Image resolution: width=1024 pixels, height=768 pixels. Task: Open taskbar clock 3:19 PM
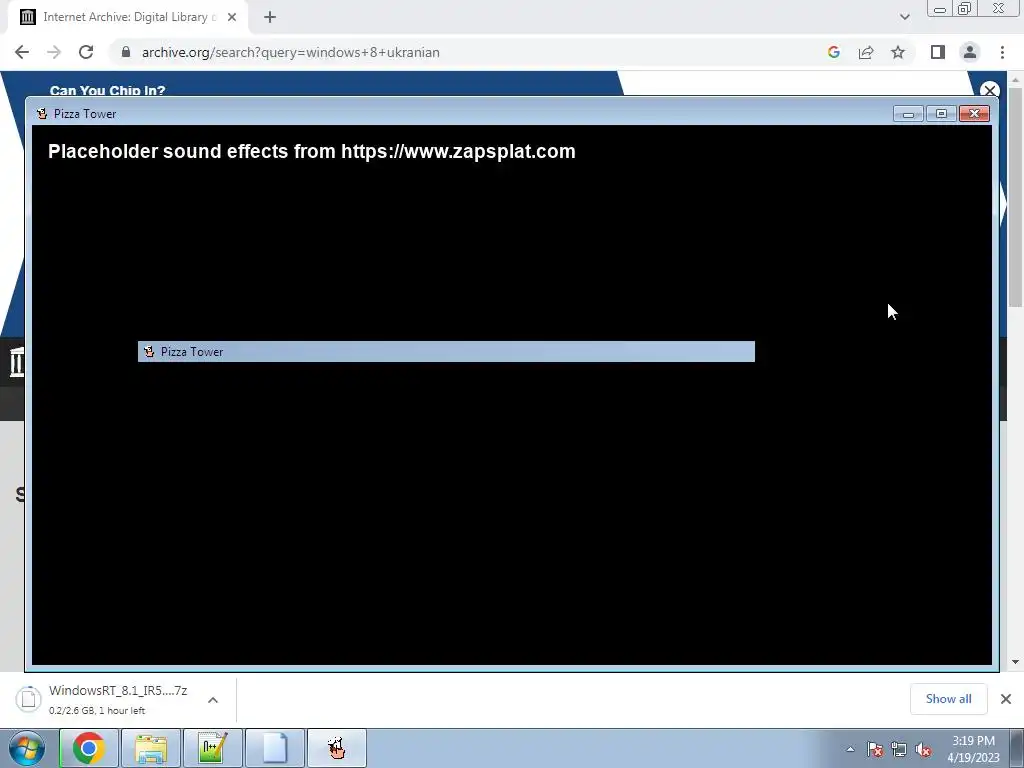click(973, 749)
